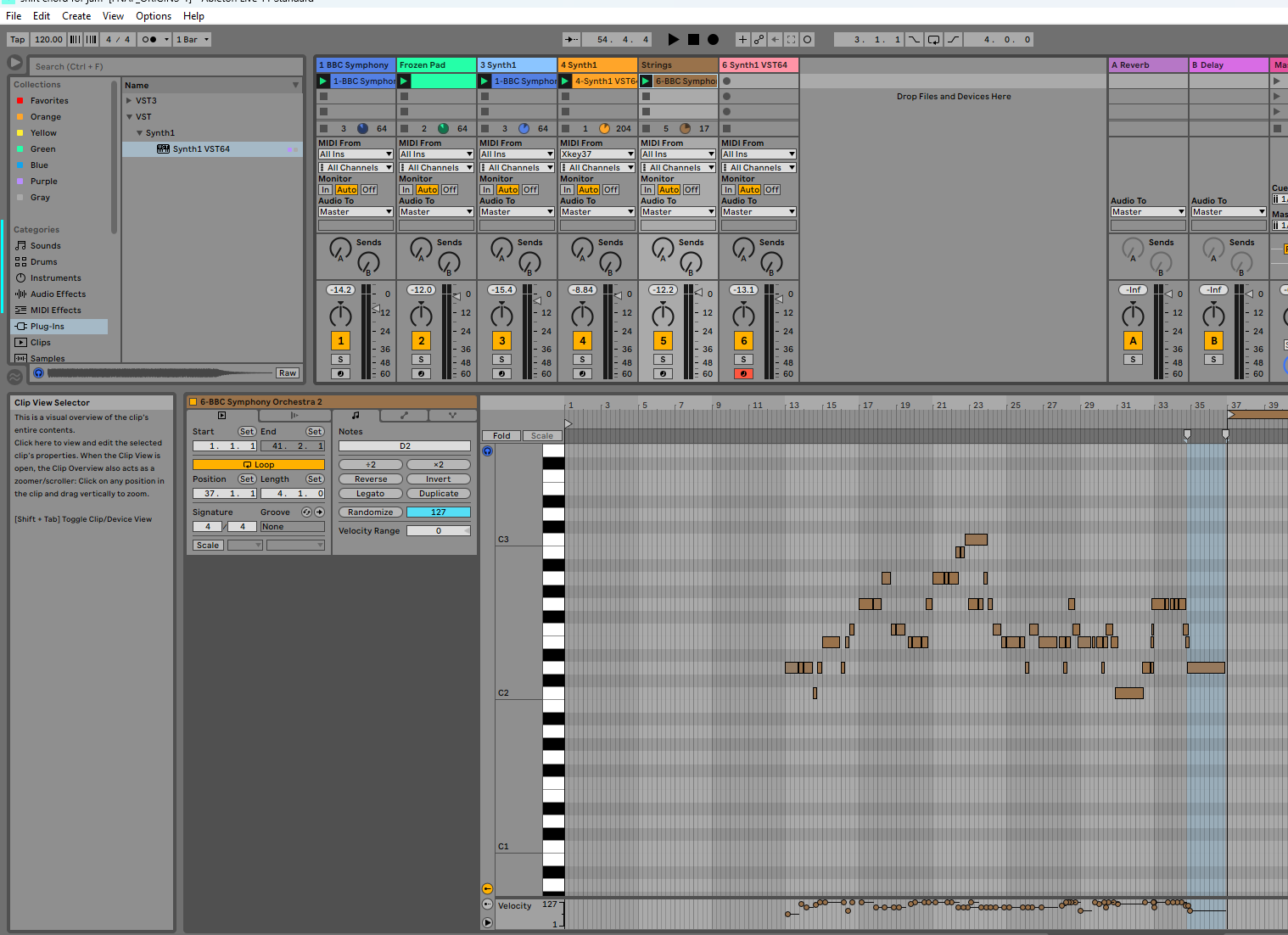Open the File menu
1288x935 pixels.
[14, 16]
